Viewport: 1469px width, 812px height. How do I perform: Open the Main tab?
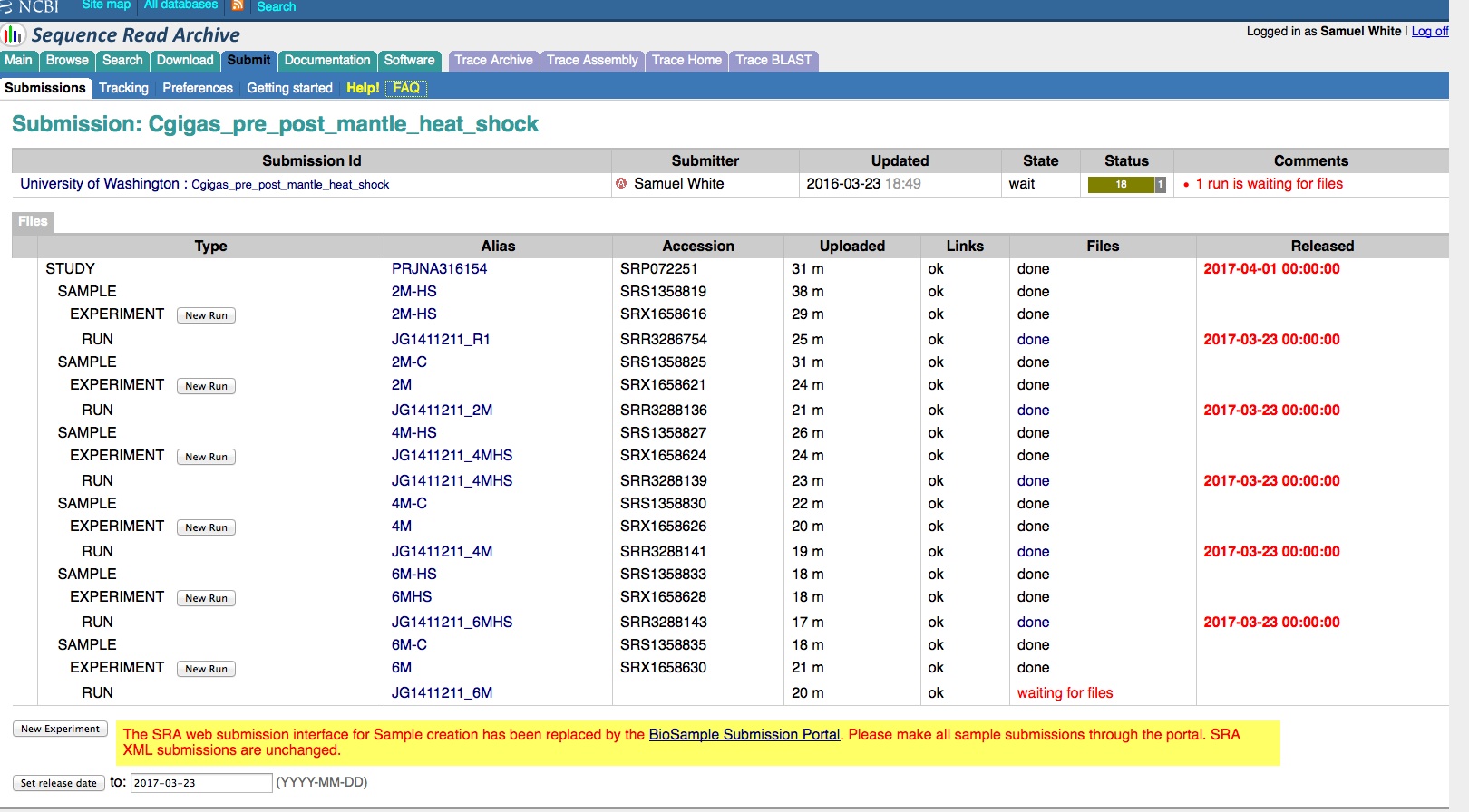(19, 61)
